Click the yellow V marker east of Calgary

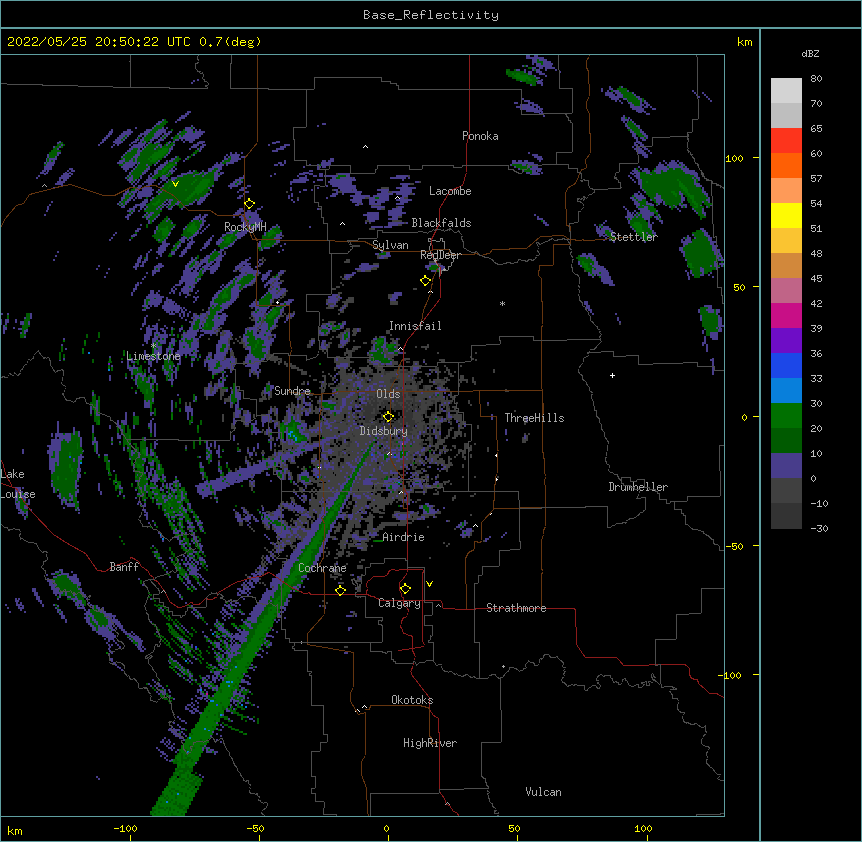click(x=429, y=584)
